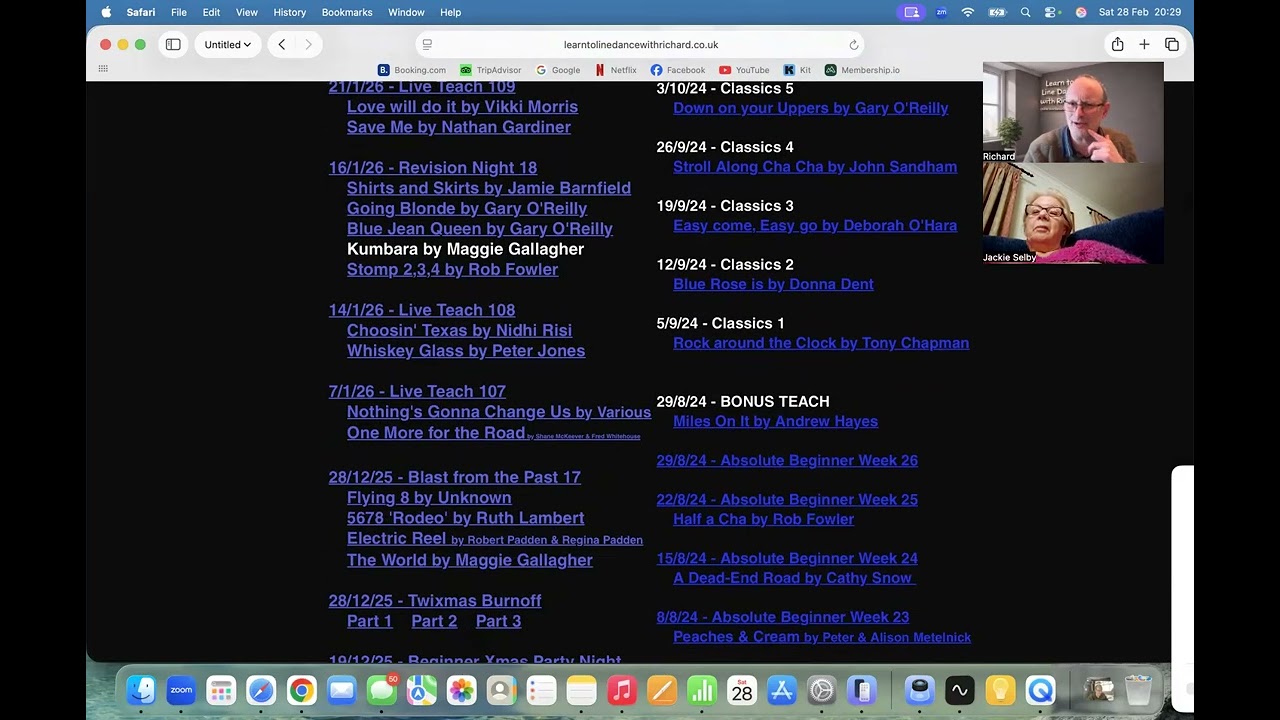Open the Share button in Safari toolbar
This screenshot has width=1280, height=720.
[1117, 44]
